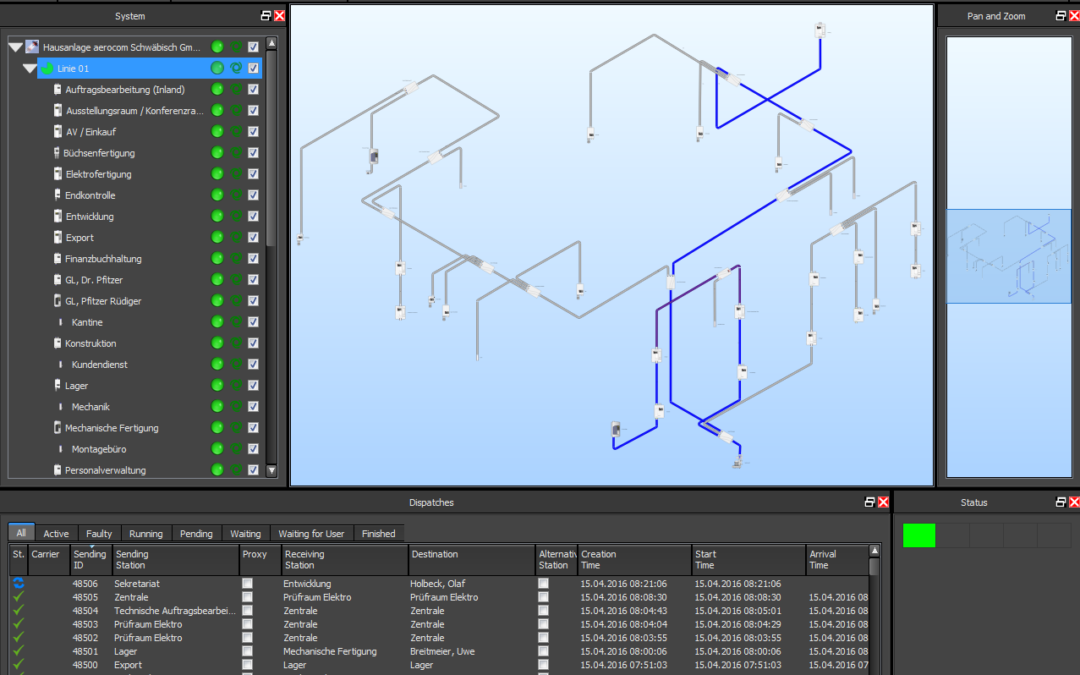Click green status light for Lager
1080x675 pixels.
pos(217,386)
